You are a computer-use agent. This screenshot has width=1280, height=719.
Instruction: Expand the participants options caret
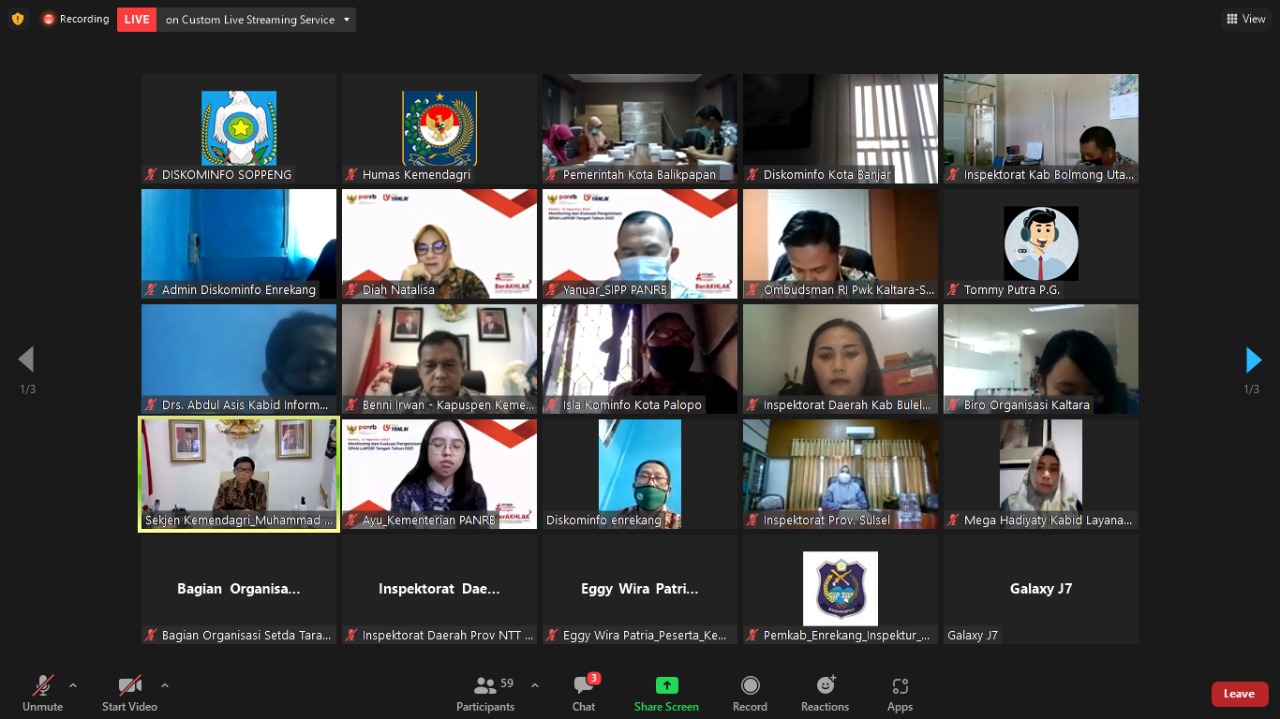pos(535,685)
